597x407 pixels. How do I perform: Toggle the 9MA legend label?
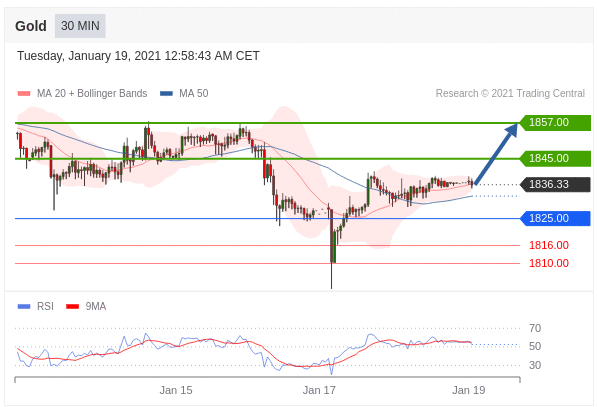[x=96, y=306]
